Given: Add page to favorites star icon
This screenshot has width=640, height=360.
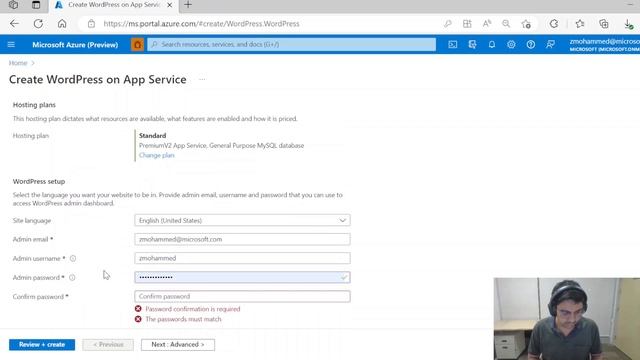Looking at the screenshot, I should [526, 24].
